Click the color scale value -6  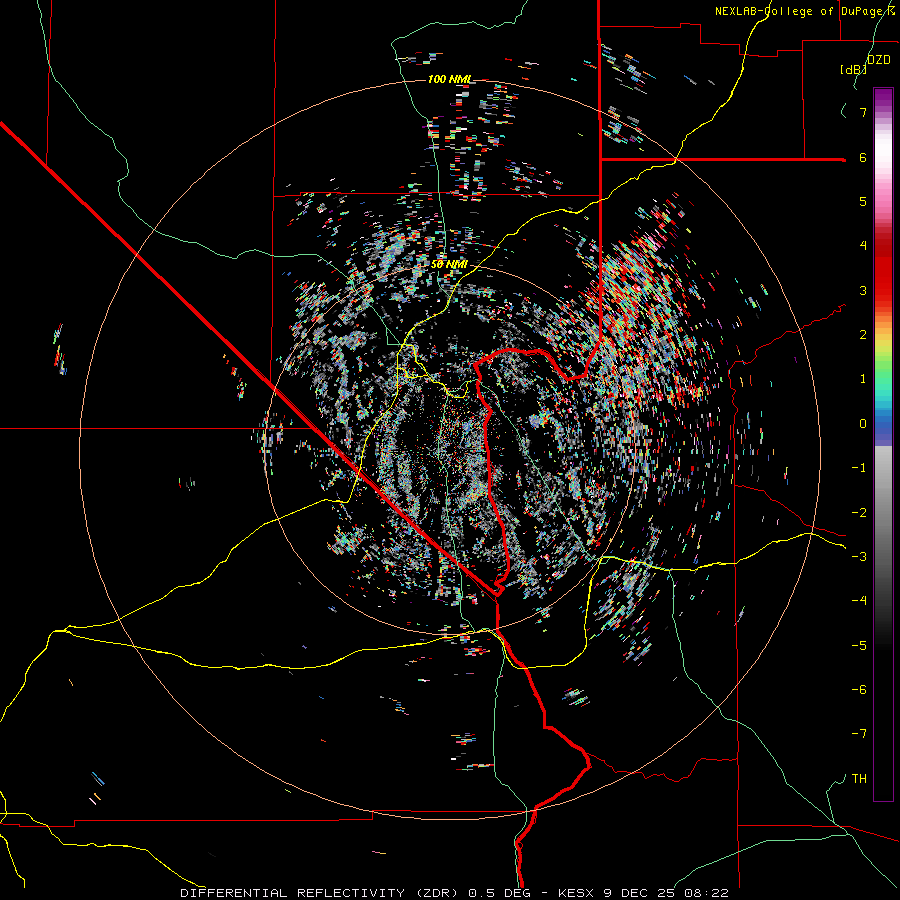[x=859, y=690]
